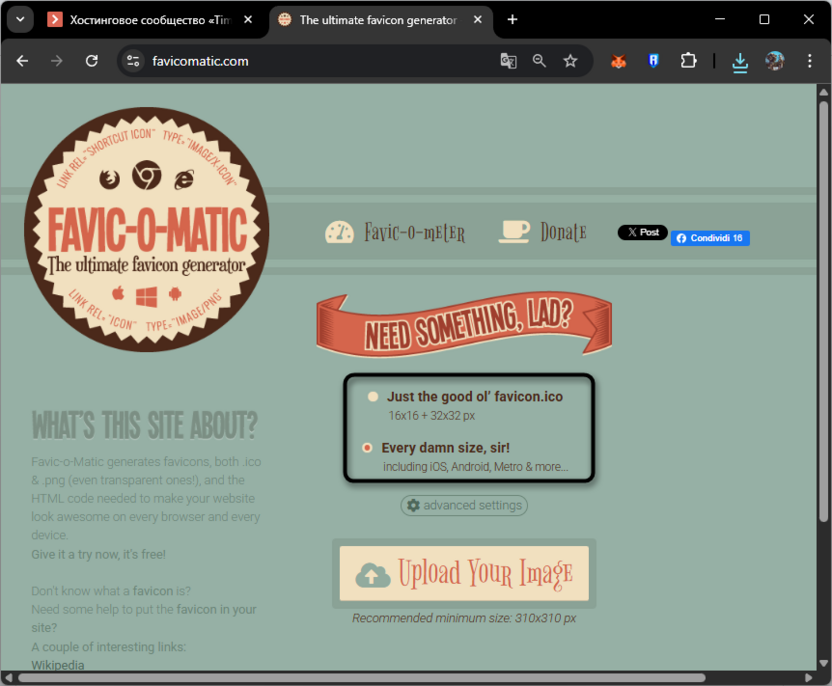The height and width of the screenshot is (686, 832).
Task: Open a new browser tab
Action: click(512, 20)
